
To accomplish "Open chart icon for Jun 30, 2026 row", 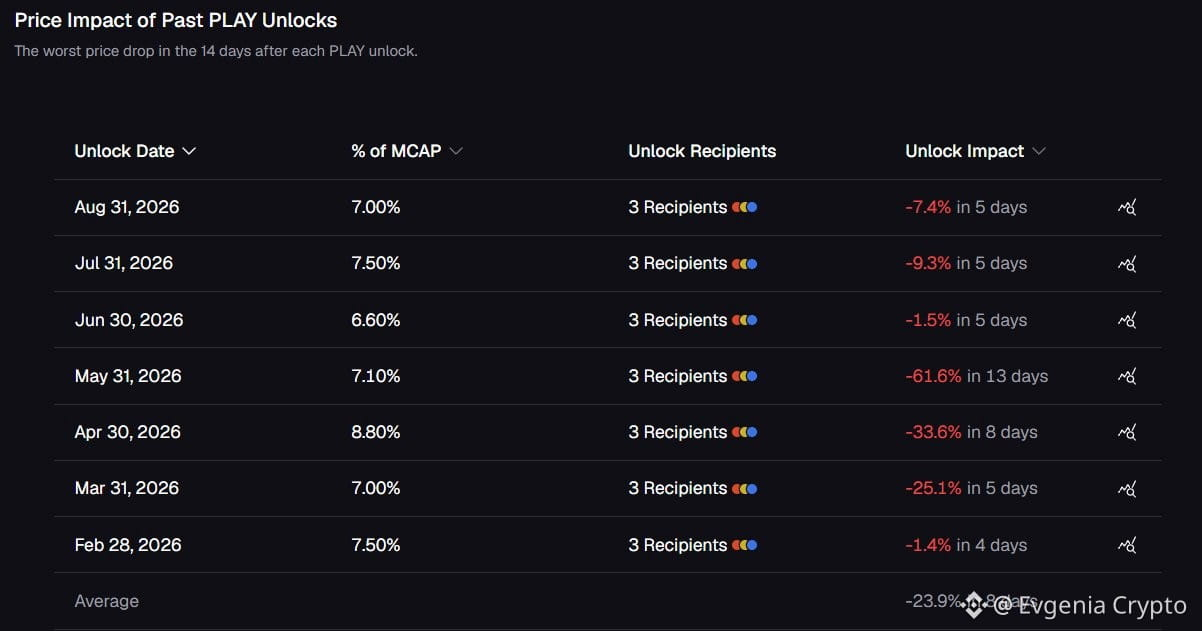I will click(1127, 321).
